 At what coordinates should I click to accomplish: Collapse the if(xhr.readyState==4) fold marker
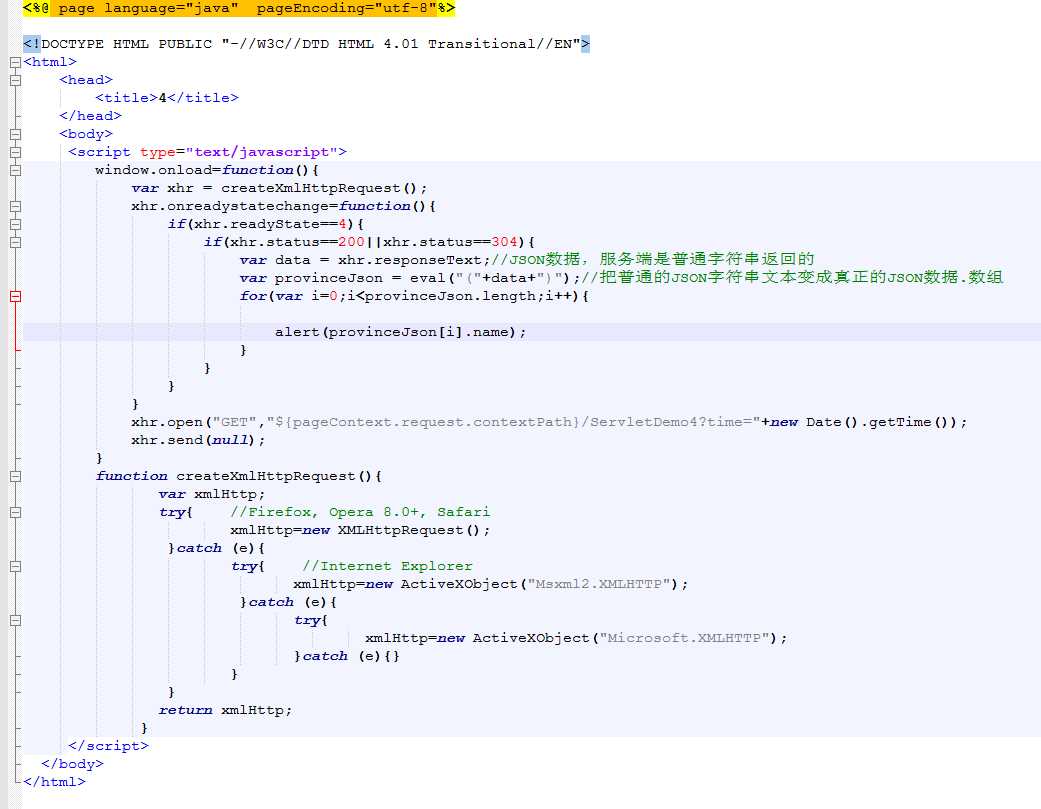[15, 224]
